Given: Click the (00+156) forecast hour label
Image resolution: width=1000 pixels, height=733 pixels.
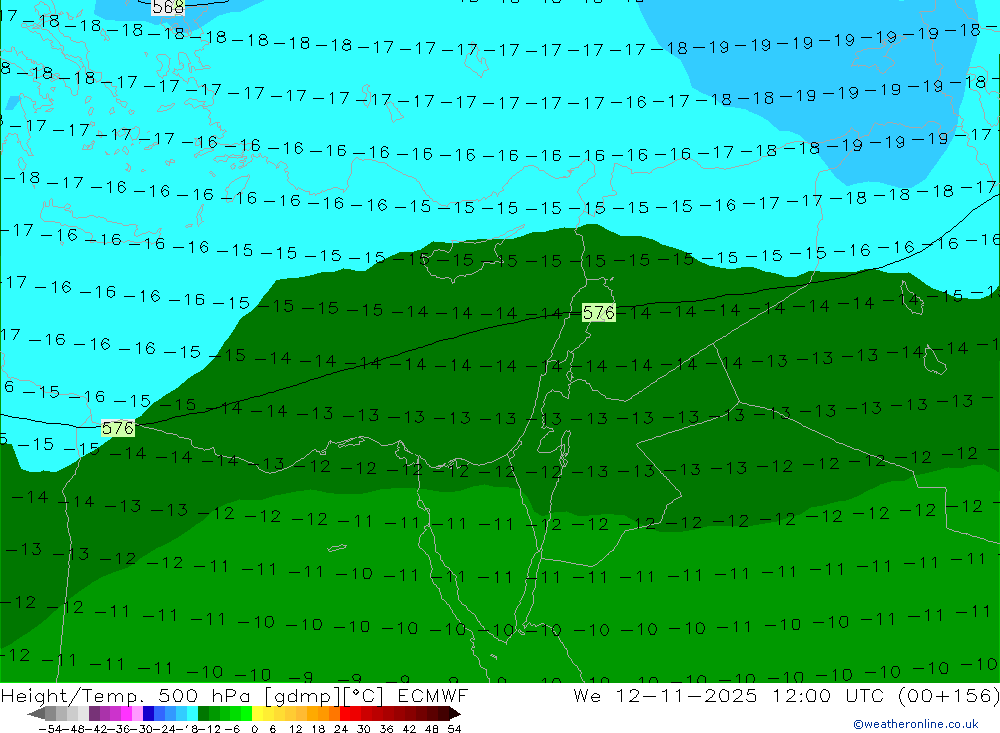Looking at the screenshot, I should click(x=948, y=696).
